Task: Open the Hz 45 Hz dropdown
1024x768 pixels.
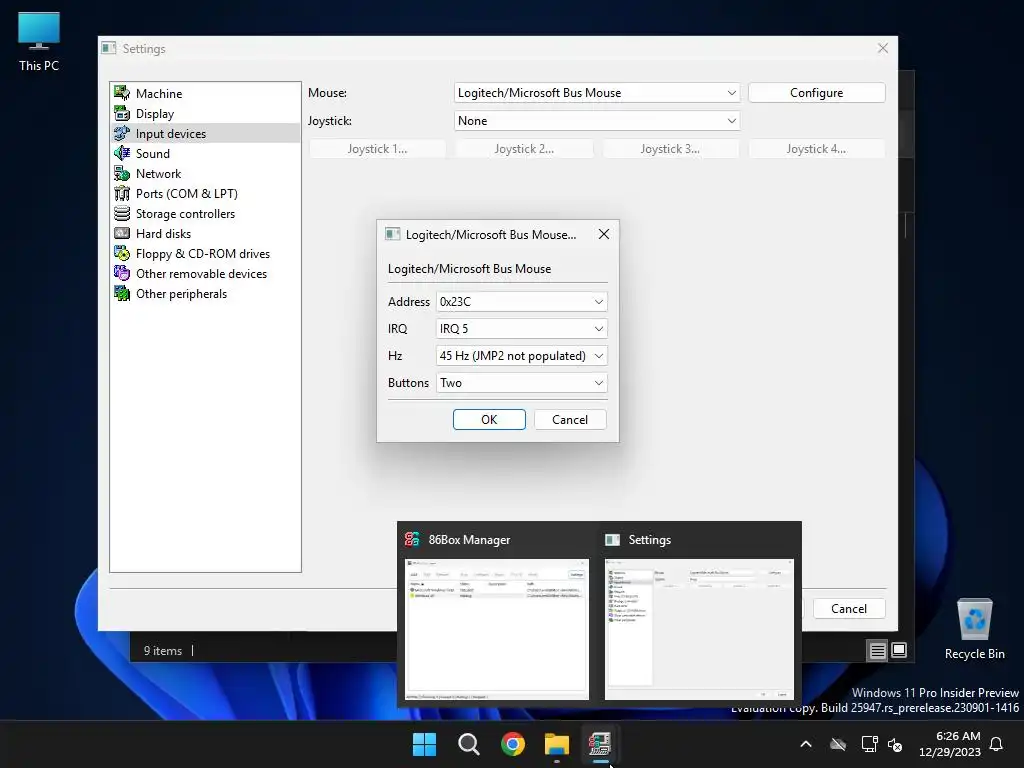Action: (521, 356)
